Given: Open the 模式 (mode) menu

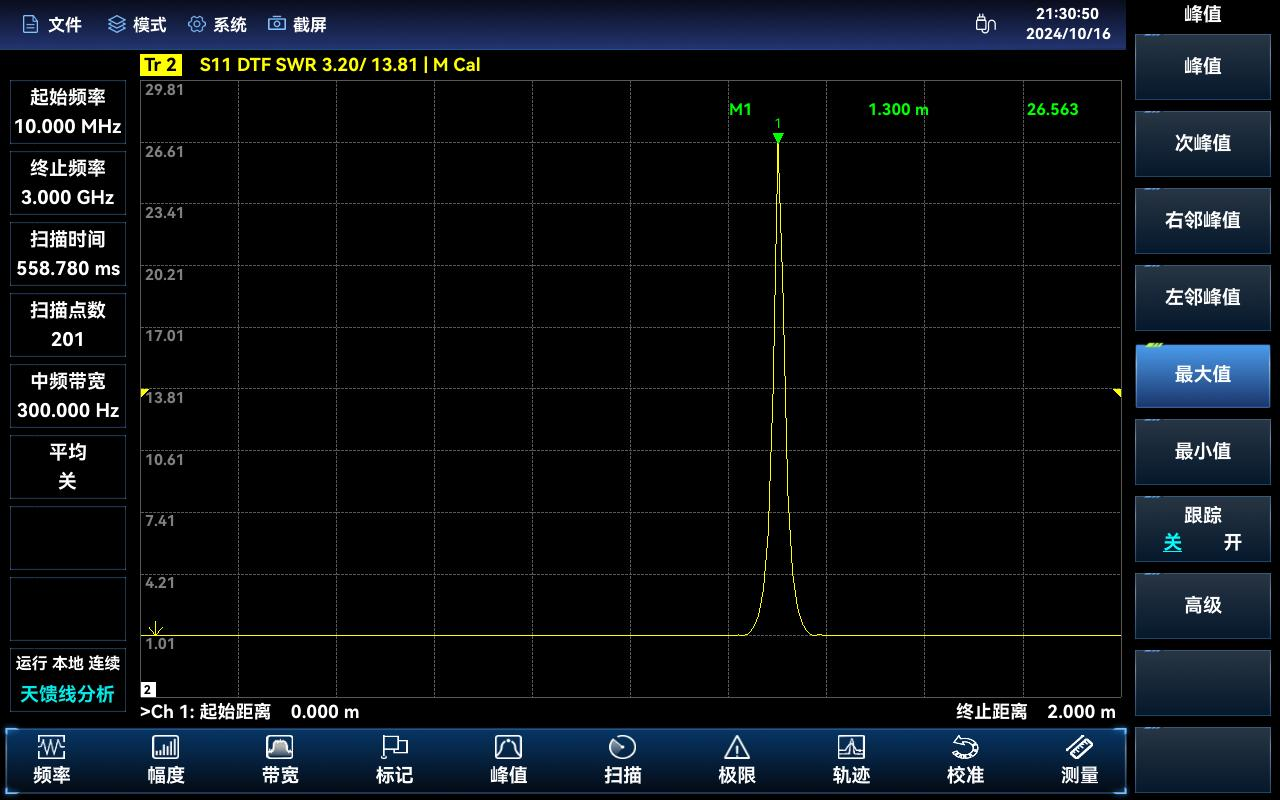Looking at the screenshot, I should click(137, 24).
